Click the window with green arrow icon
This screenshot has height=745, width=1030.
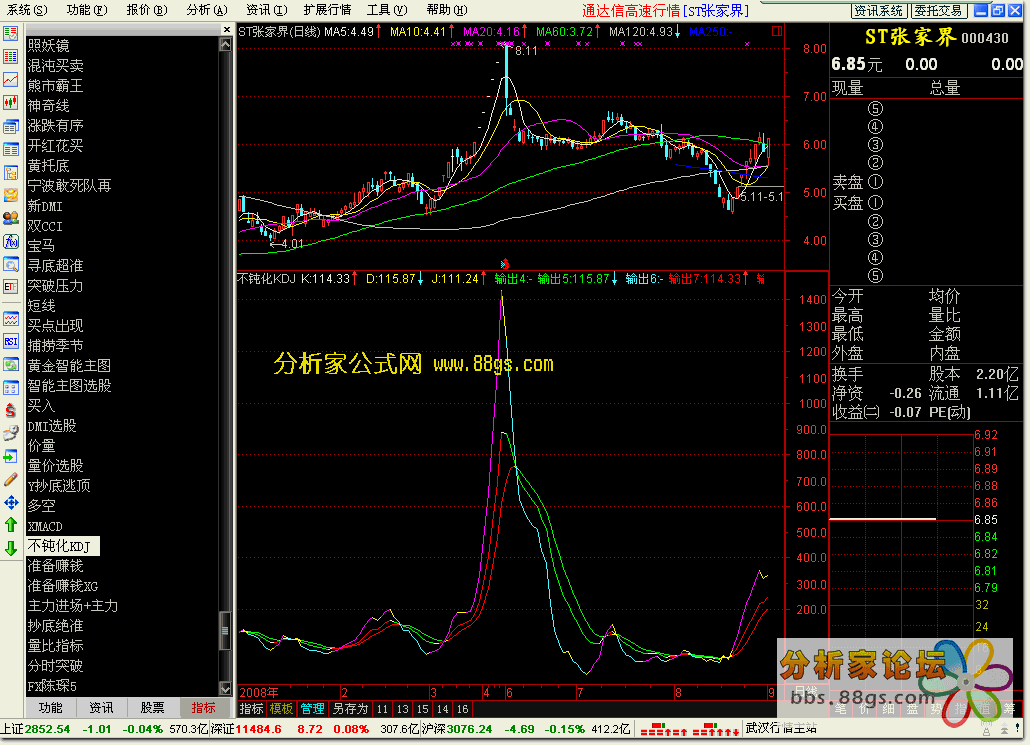11,457
